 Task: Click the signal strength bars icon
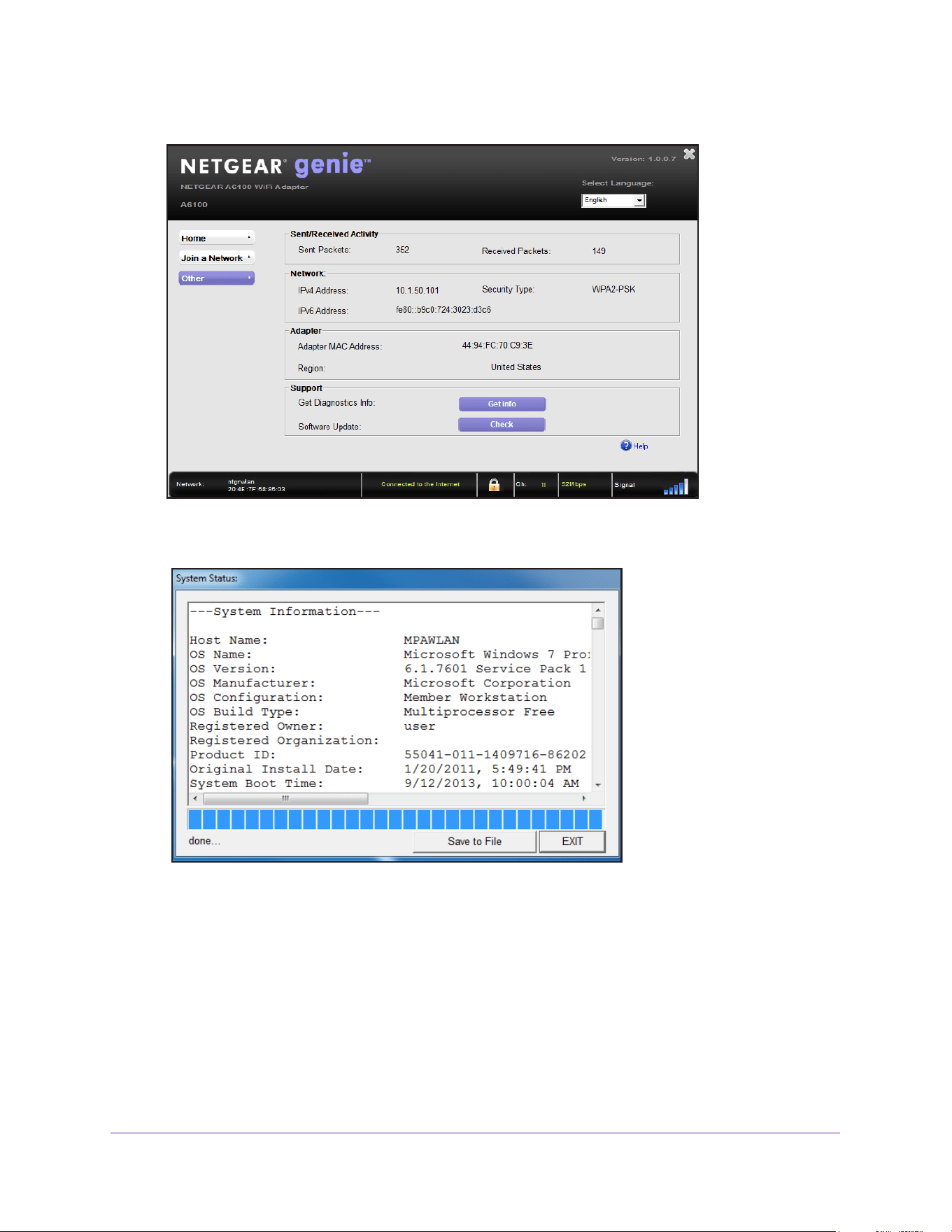click(676, 487)
